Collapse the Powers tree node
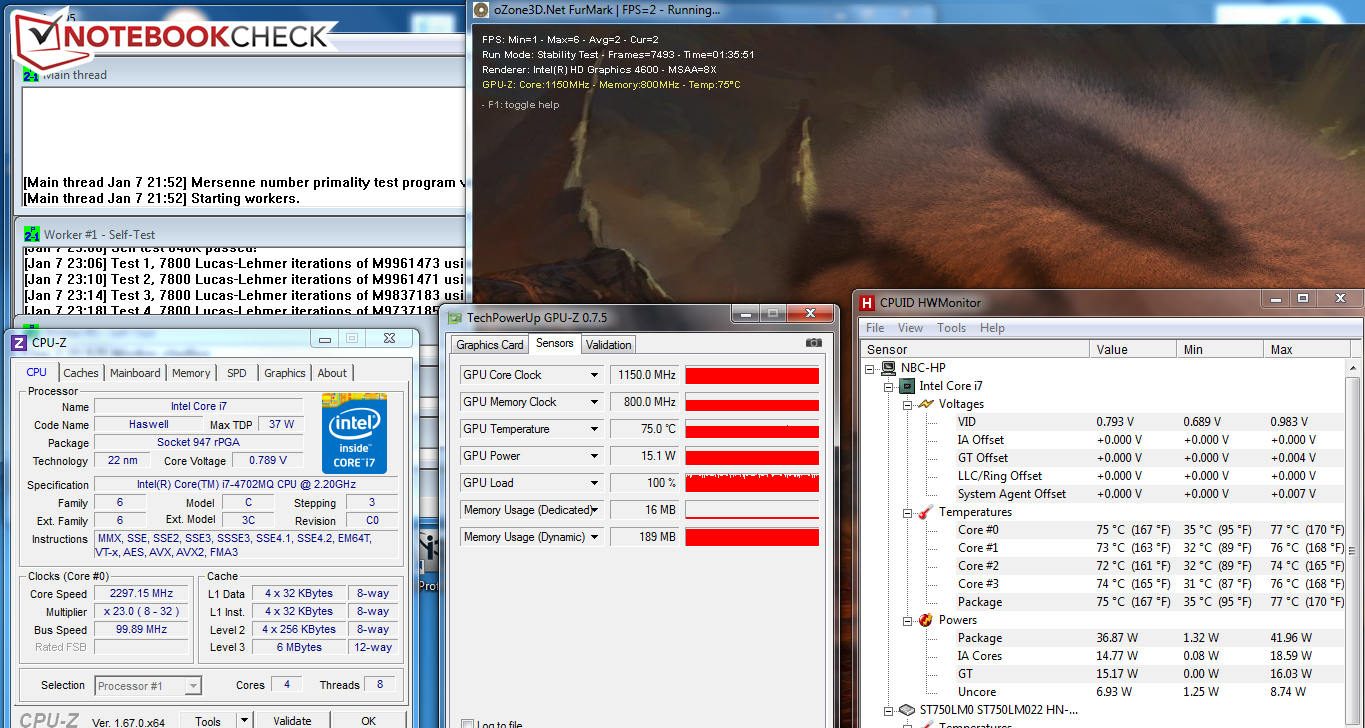1365x728 pixels. tap(908, 620)
